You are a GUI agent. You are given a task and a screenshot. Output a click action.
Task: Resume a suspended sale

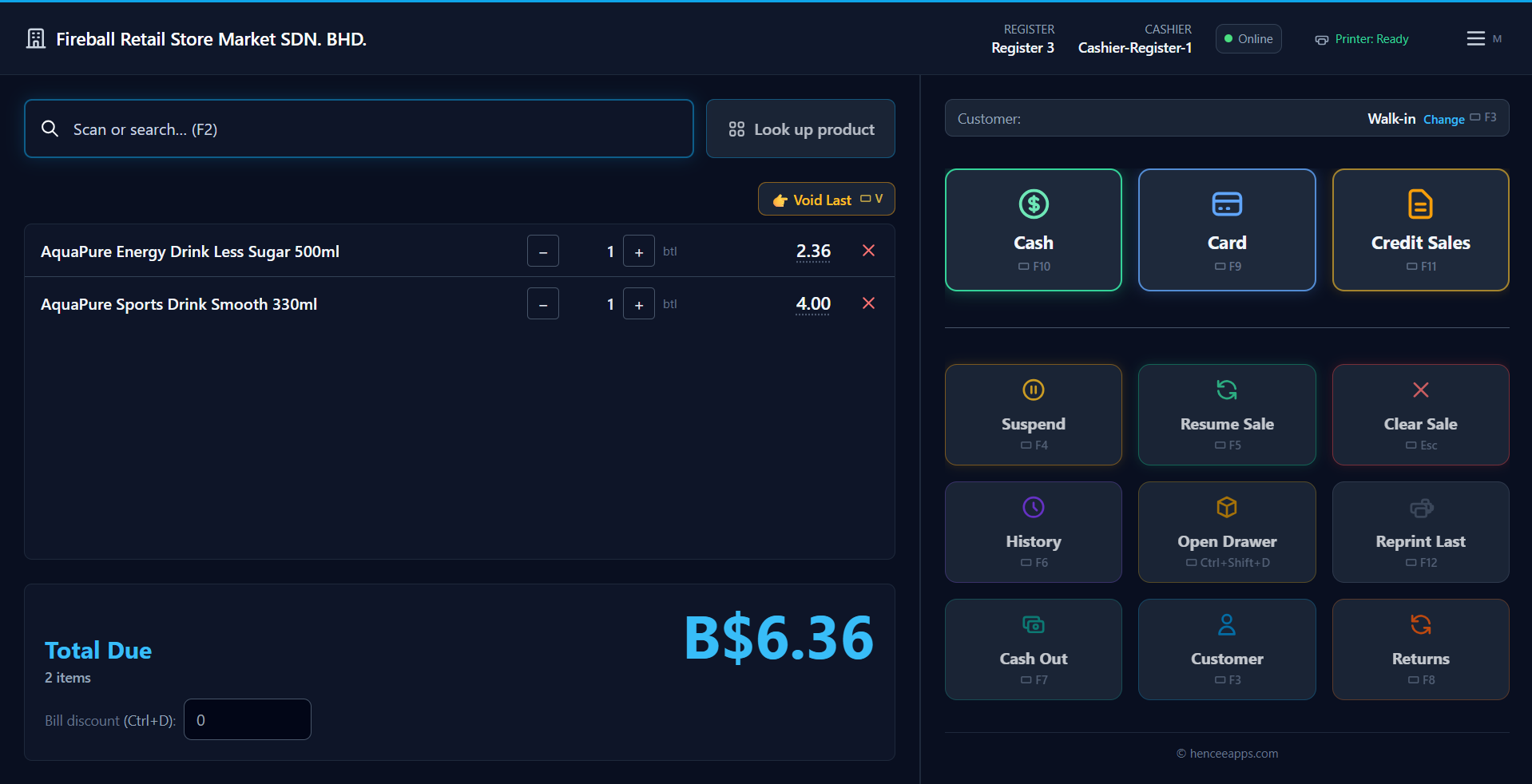click(1227, 414)
